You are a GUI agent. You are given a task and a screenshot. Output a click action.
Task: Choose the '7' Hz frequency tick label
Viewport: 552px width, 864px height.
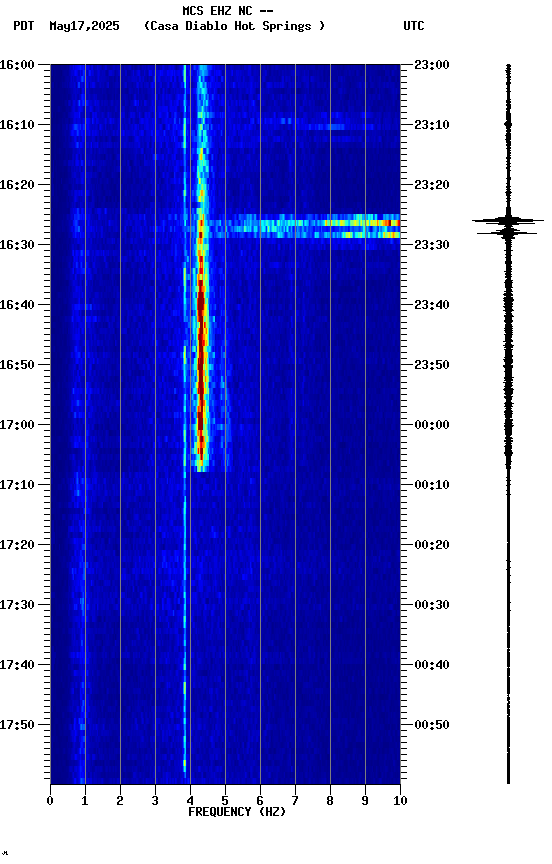[x=295, y=801]
